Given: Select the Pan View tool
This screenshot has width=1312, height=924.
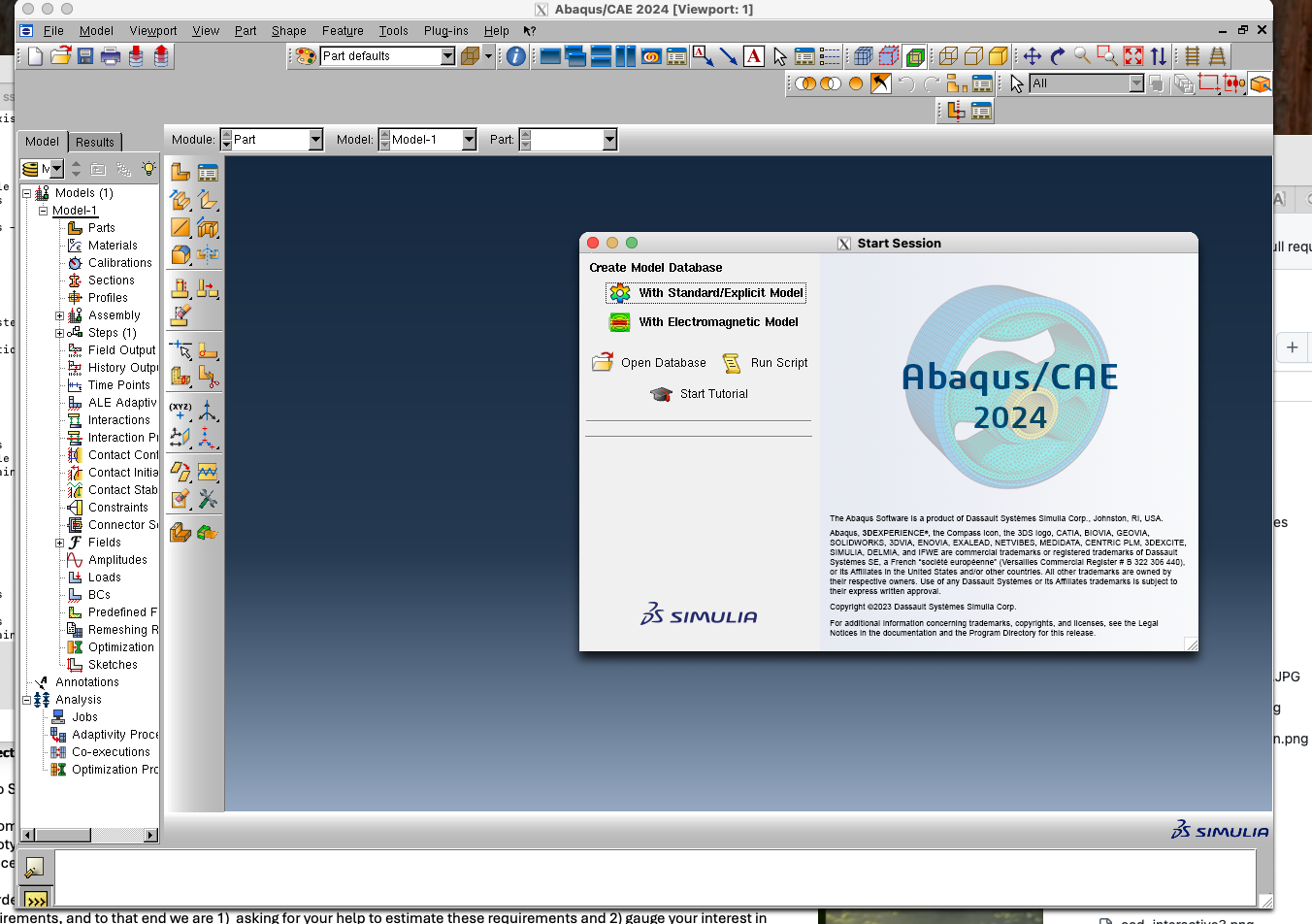Looking at the screenshot, I should click(x=1033, y=56).
